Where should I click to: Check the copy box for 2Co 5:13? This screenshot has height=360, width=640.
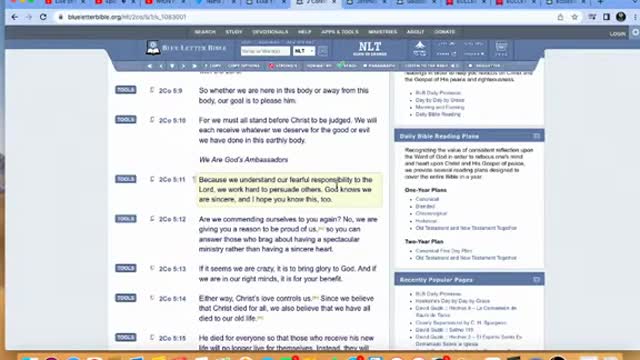pyautogui.click(x=152, y=268)
